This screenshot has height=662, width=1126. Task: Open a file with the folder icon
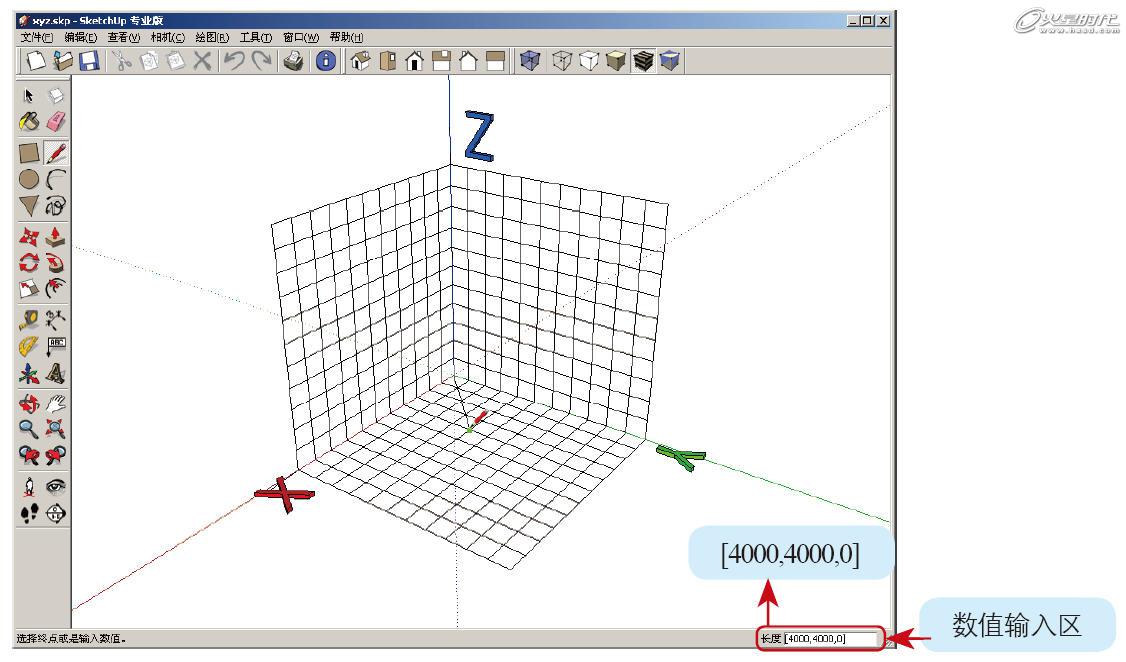pyautogui.click(x=62, y=61)
